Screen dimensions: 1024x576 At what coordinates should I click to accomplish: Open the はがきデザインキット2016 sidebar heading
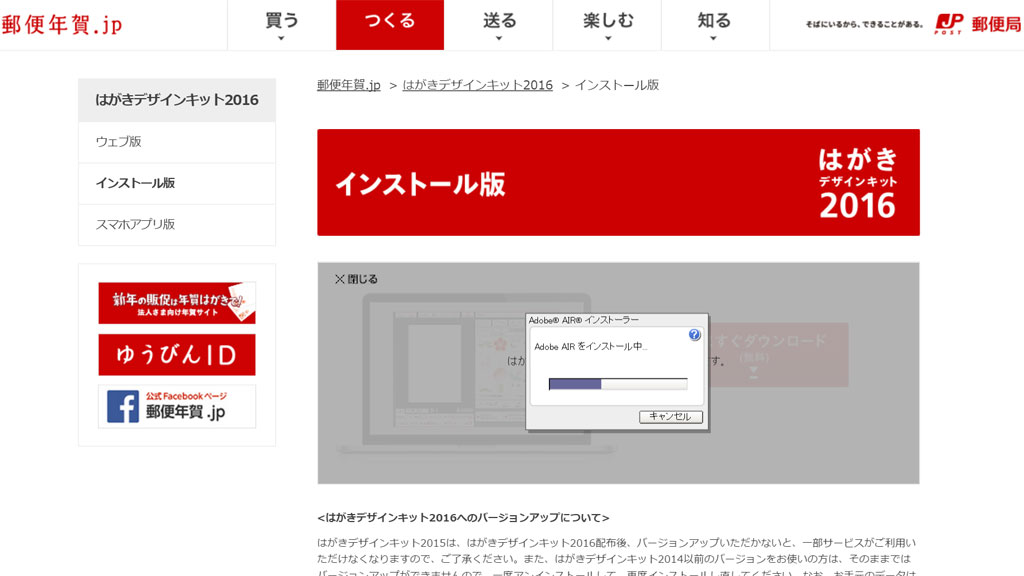(x=177, y=100)
